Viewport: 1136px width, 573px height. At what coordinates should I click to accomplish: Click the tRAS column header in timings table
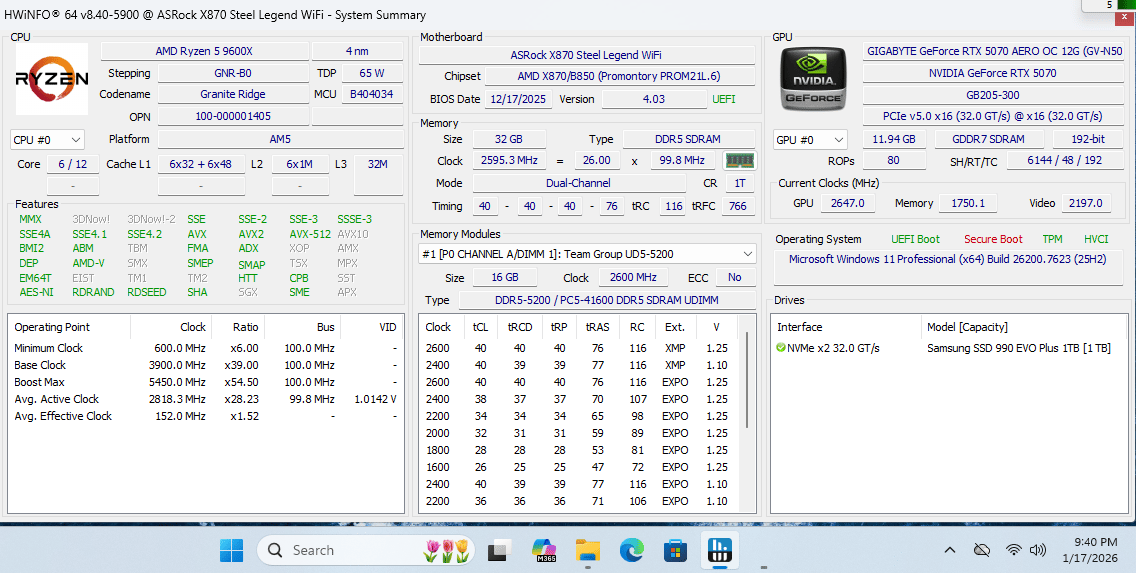pos(598,327)
